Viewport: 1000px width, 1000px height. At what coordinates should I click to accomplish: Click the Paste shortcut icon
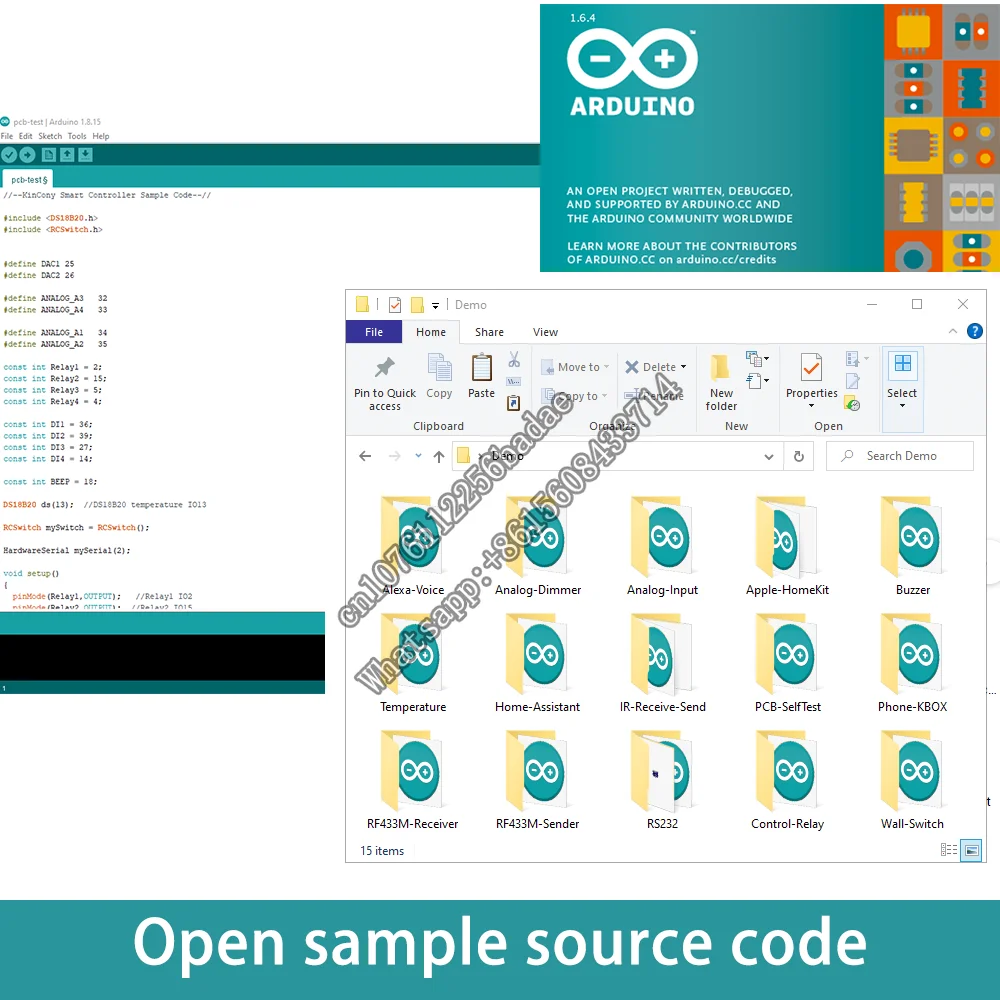coord(514,402)
